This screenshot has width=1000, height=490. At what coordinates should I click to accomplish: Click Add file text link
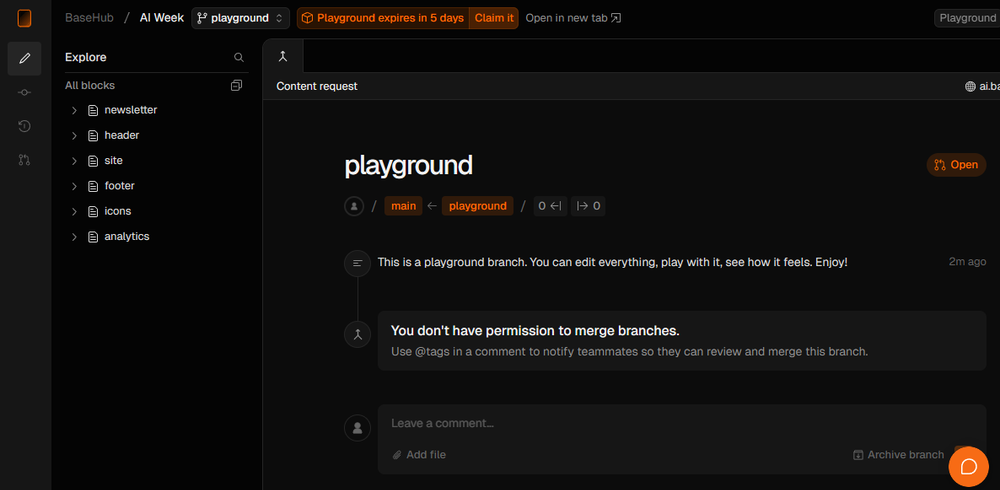[426, 455]
